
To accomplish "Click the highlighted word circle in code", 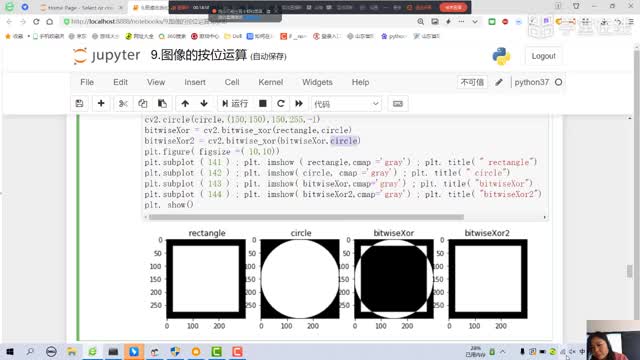I will click(344, 141).
